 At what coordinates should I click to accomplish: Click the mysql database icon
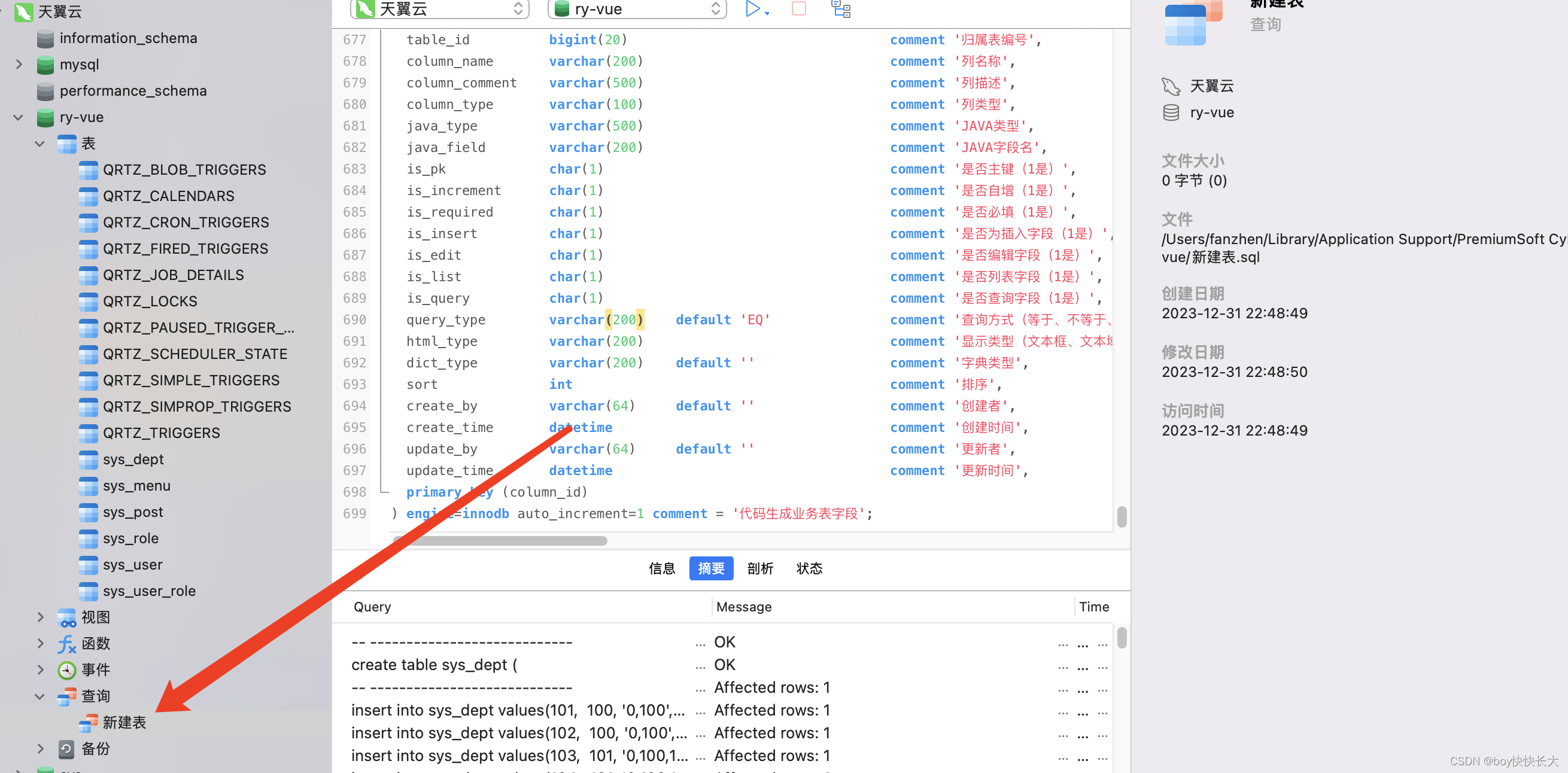pyautogui.click(x=45, y=65)
